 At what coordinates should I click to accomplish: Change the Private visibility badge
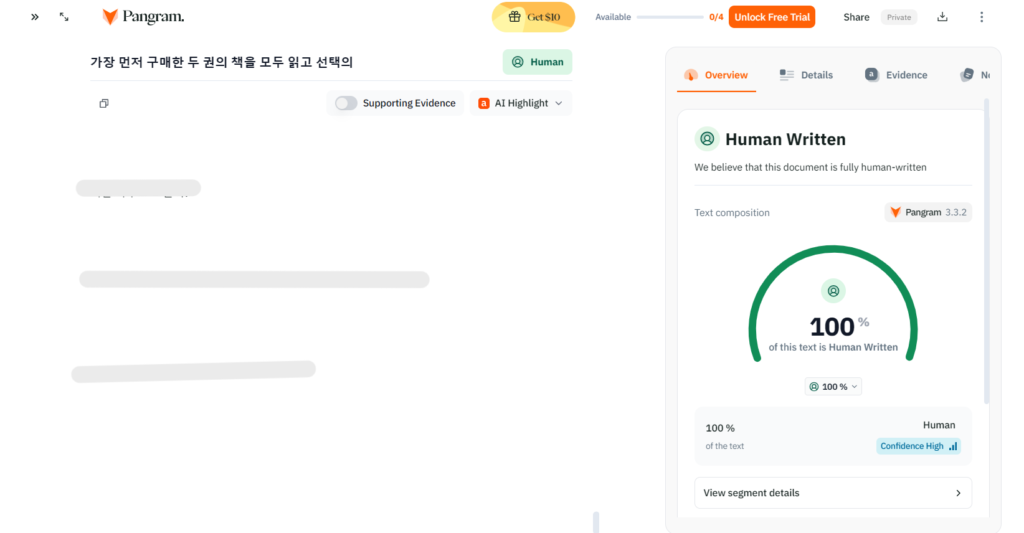(899, 17)
